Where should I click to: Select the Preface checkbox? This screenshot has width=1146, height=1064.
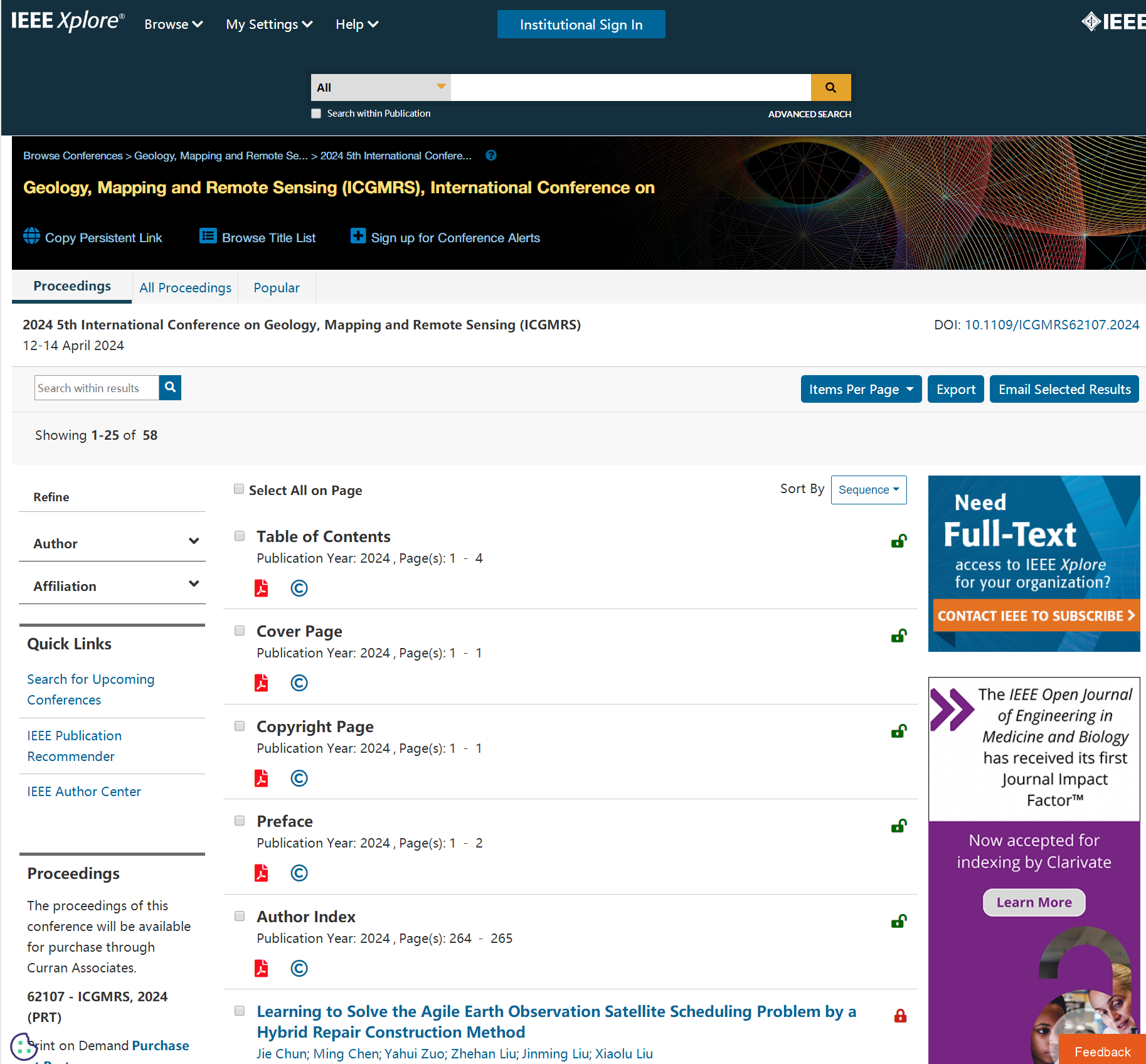(x=240, y=821)
